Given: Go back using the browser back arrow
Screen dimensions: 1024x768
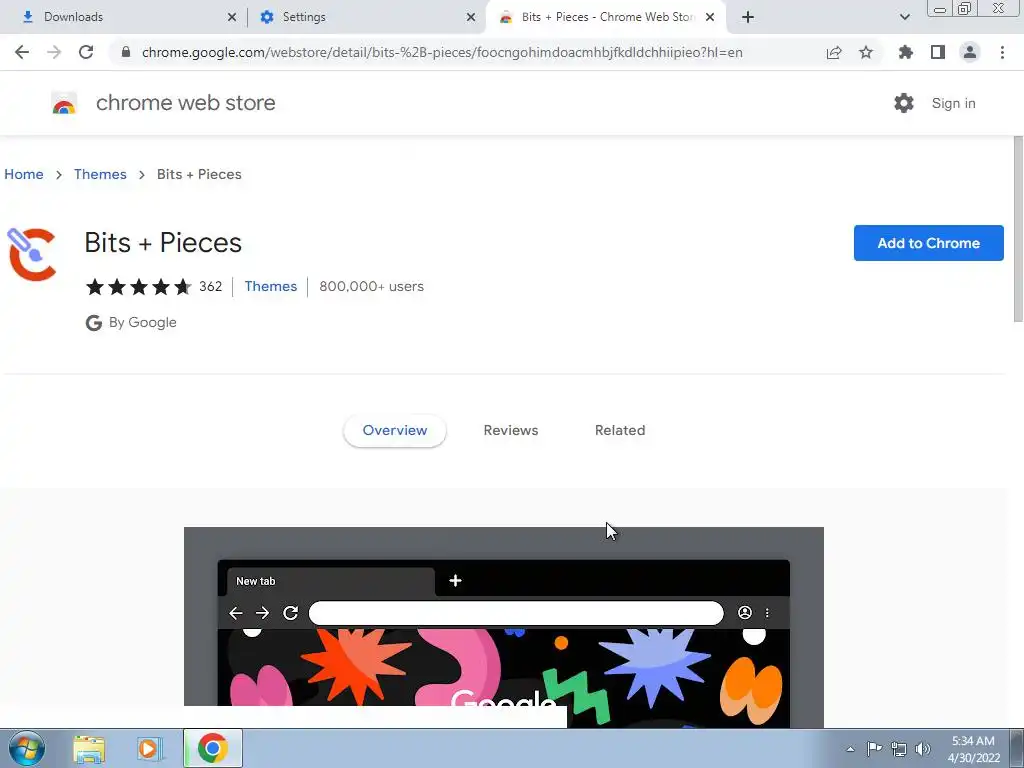Looking at the screenshot, I should pos(22,52).
